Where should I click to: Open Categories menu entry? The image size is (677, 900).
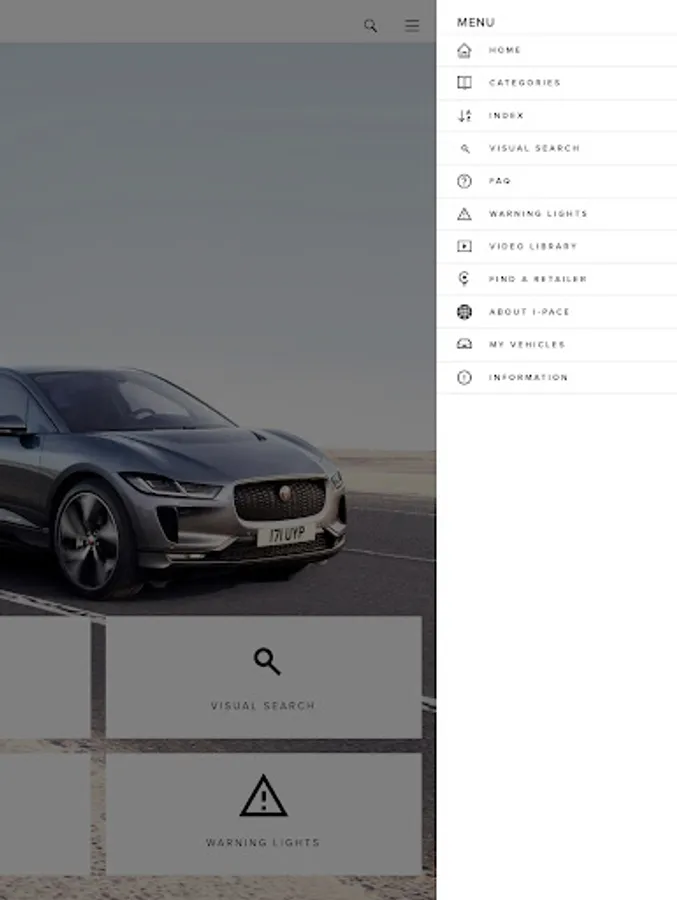557,83
